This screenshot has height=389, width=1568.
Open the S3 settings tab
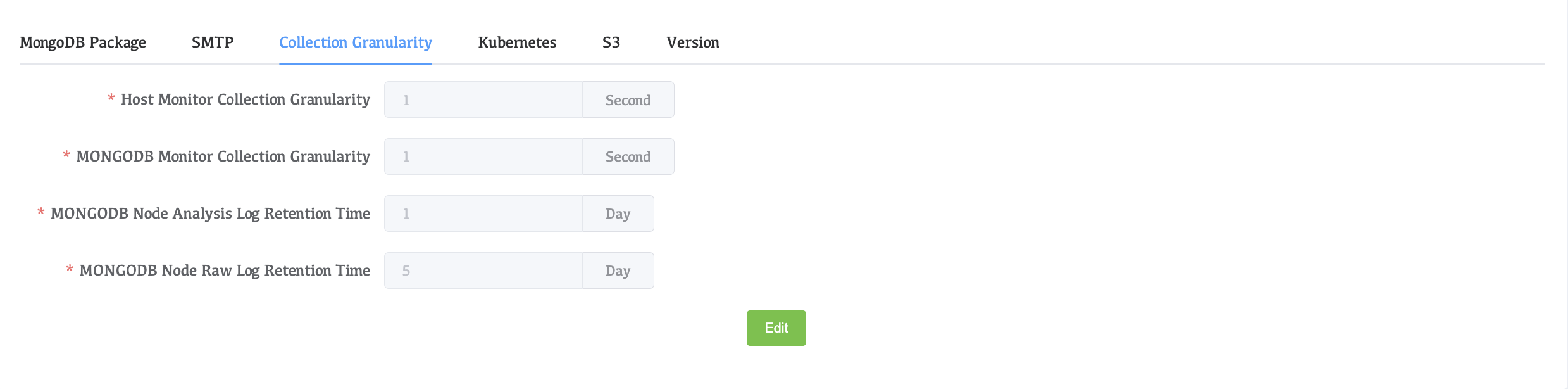[x=611, y=42]
